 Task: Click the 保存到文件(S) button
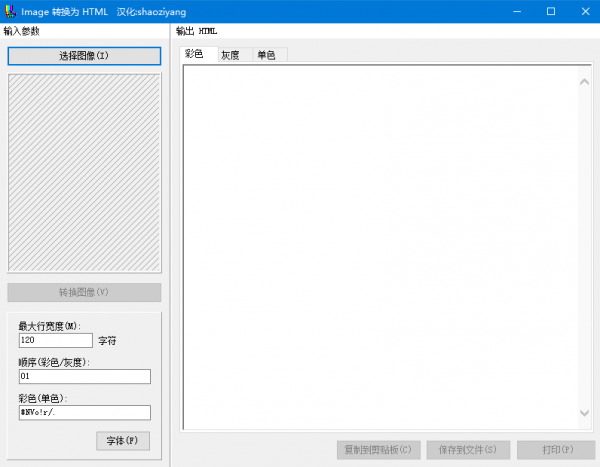(x=468, y=450)
